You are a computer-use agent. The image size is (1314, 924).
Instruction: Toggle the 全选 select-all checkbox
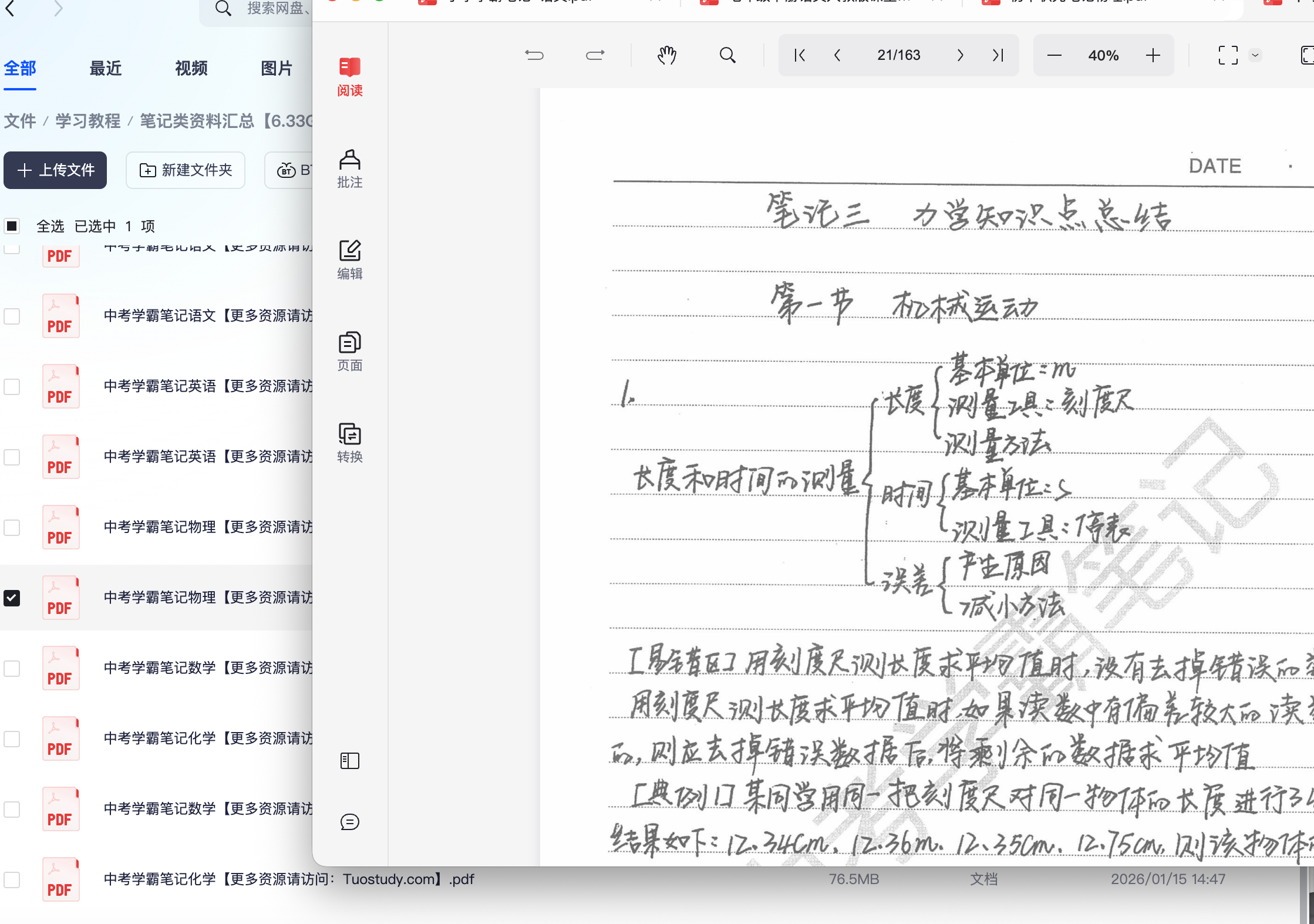(12, 226)
